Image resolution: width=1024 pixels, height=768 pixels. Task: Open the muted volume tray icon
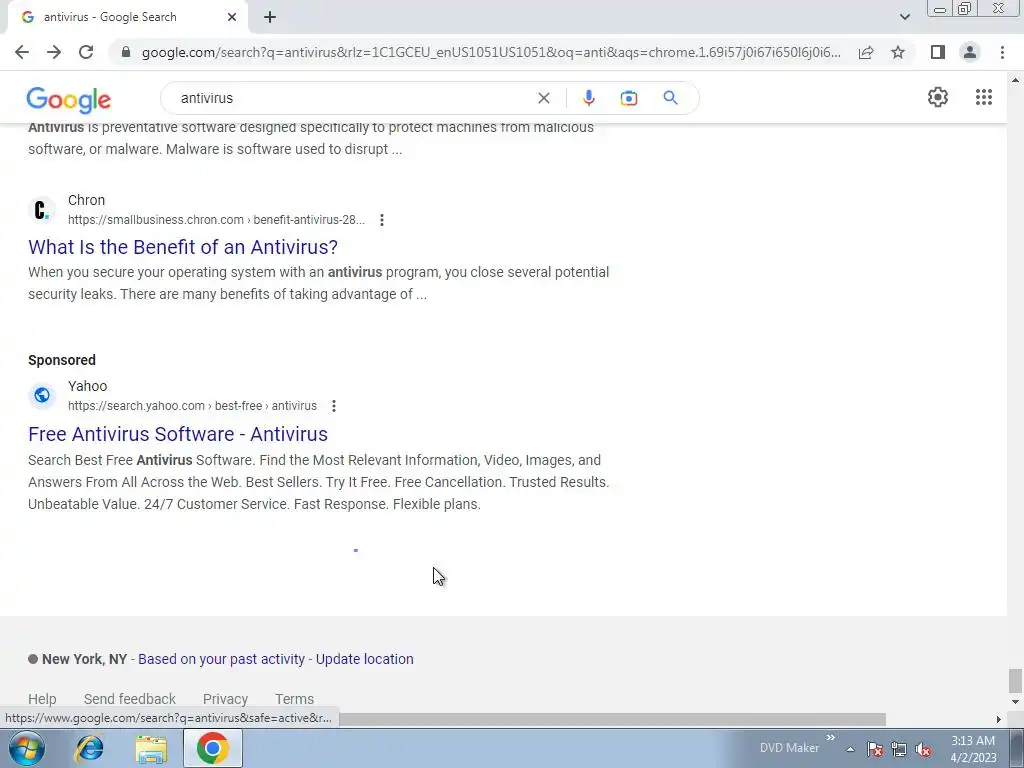point(923,749)
